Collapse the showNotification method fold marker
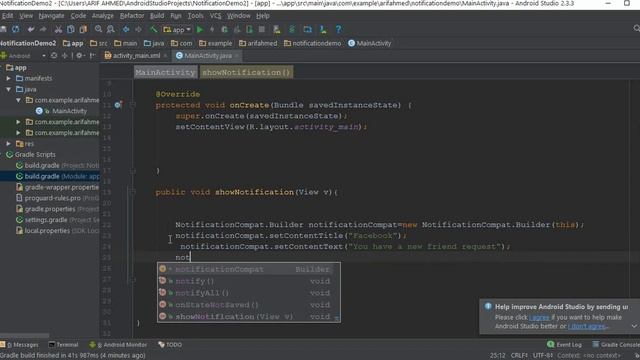The image size is (640, 360). click(133, 192)
